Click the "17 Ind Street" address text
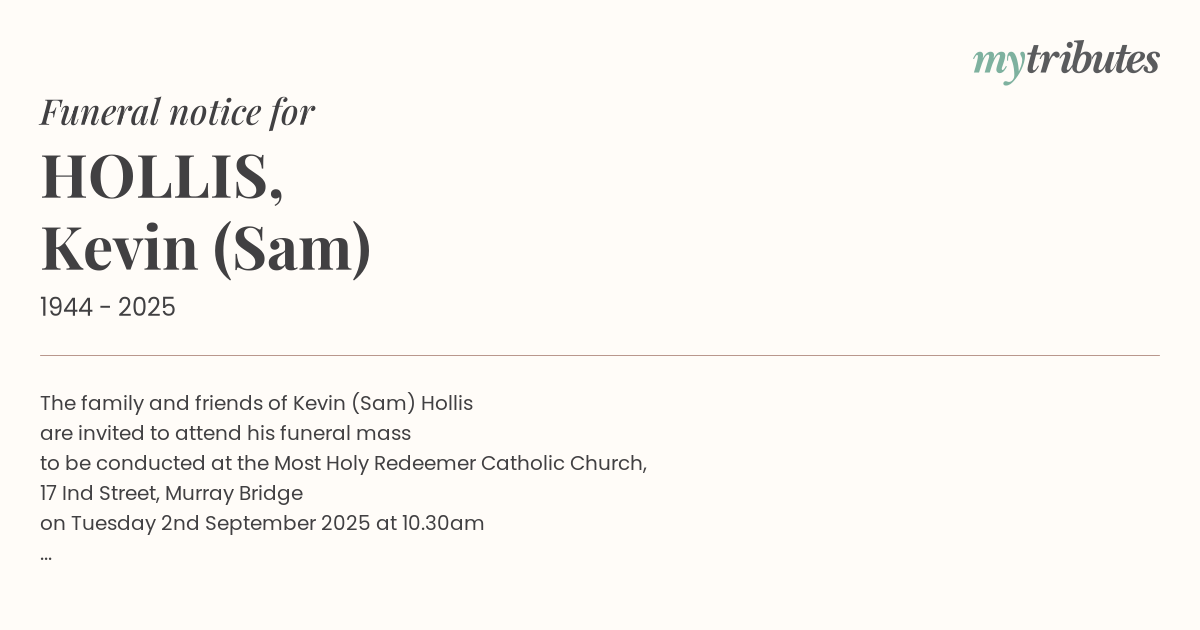Screen dimensions: 1200x630 (x=98, y=494)
